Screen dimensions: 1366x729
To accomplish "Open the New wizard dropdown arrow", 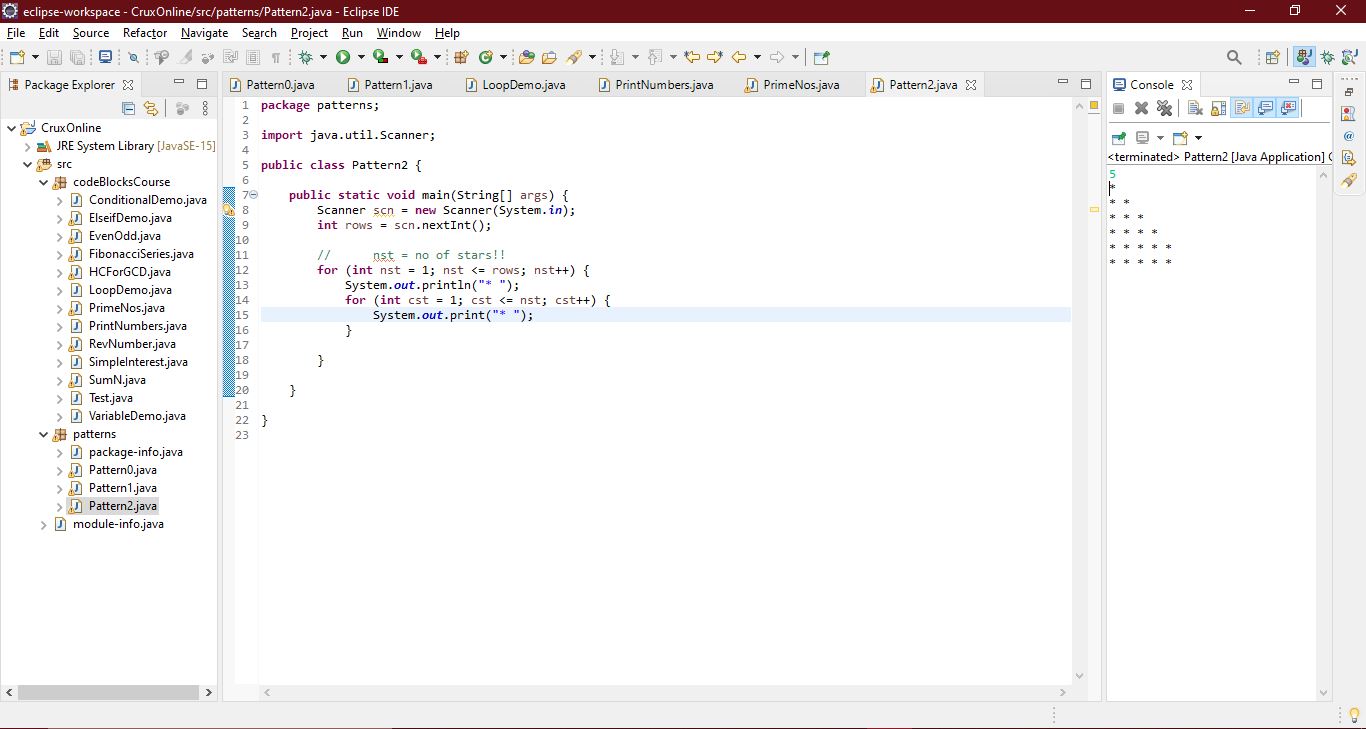I will click(35, 57).
